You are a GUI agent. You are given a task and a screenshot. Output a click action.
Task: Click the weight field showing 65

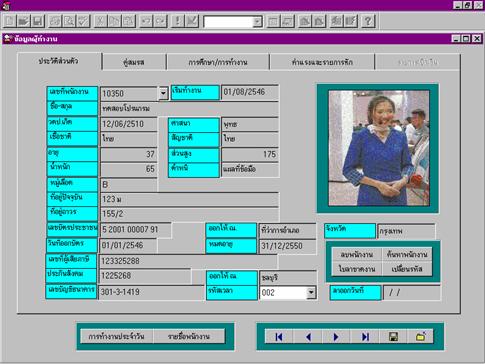tap(129, 169)
